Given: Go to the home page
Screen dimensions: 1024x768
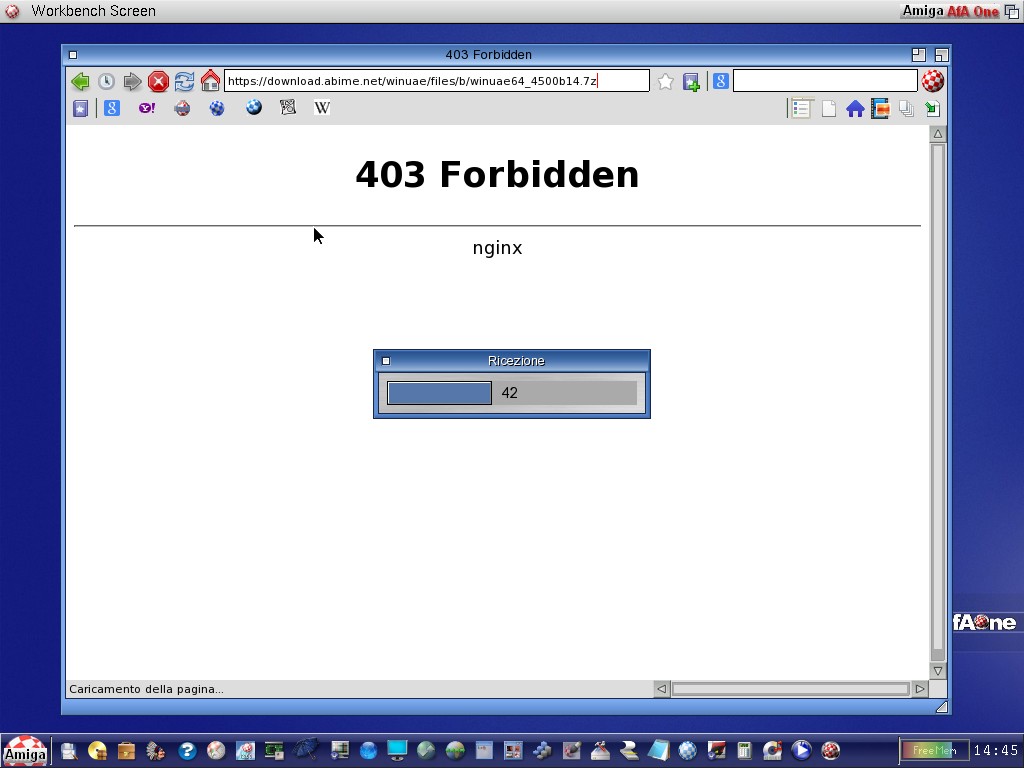Looking at the screenshot, I should click(x=210, y=81).
